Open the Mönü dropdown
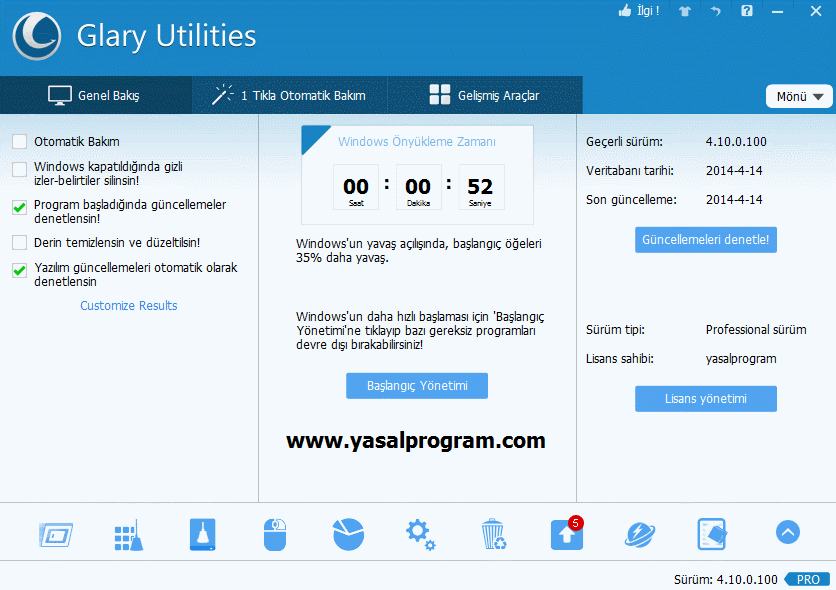The image size is (836, 590). pos(798,96)
